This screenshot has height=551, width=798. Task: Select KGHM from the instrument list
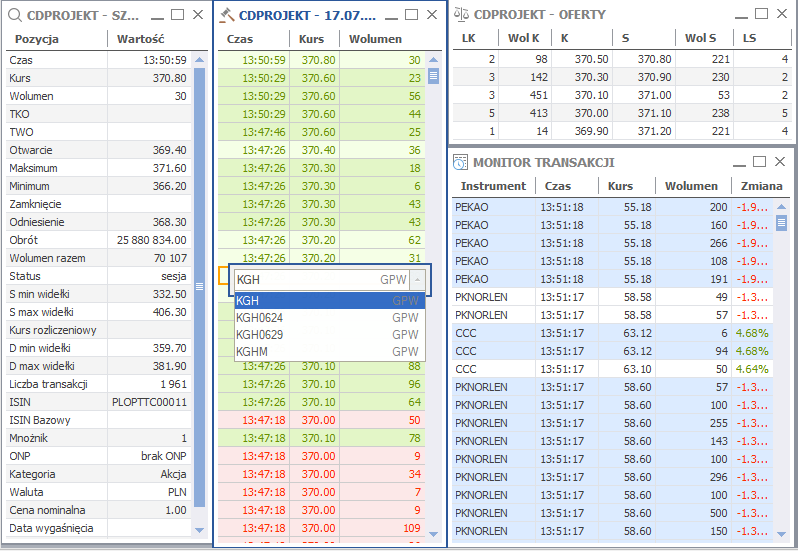point(330,352)
